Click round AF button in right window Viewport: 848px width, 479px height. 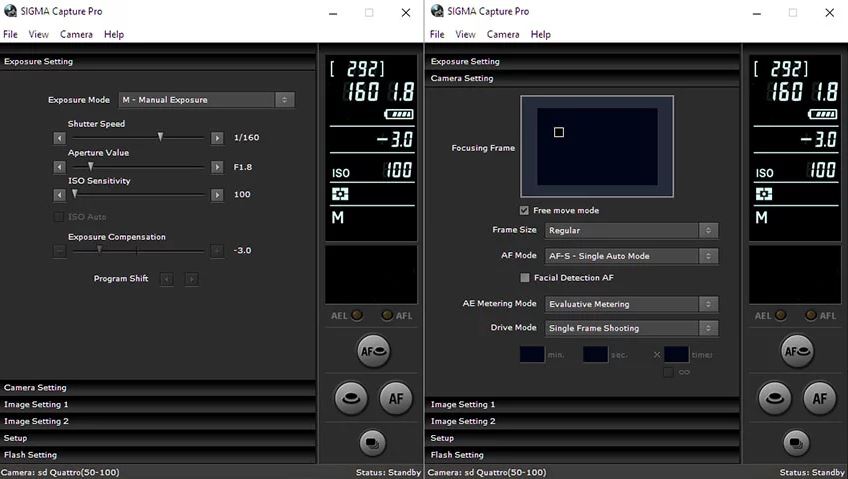pyautogui.click(x=820, y=398)
